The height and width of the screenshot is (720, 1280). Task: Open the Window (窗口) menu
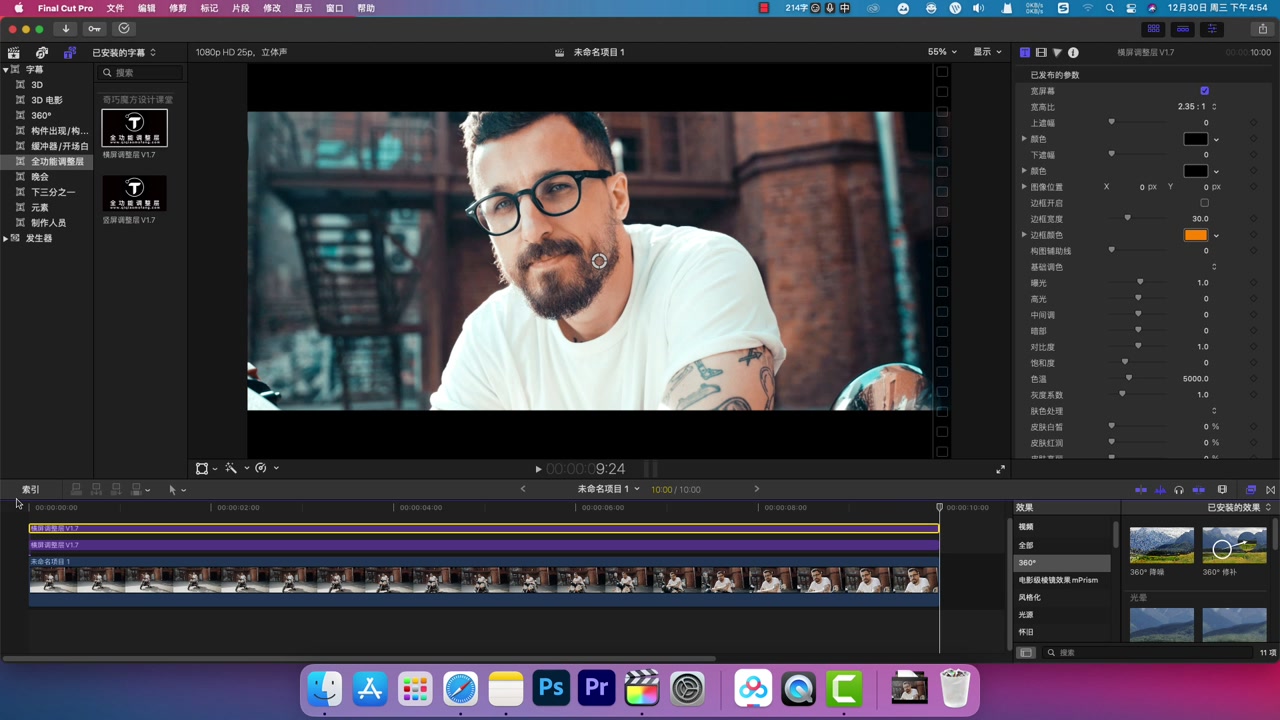click(334, 8)
